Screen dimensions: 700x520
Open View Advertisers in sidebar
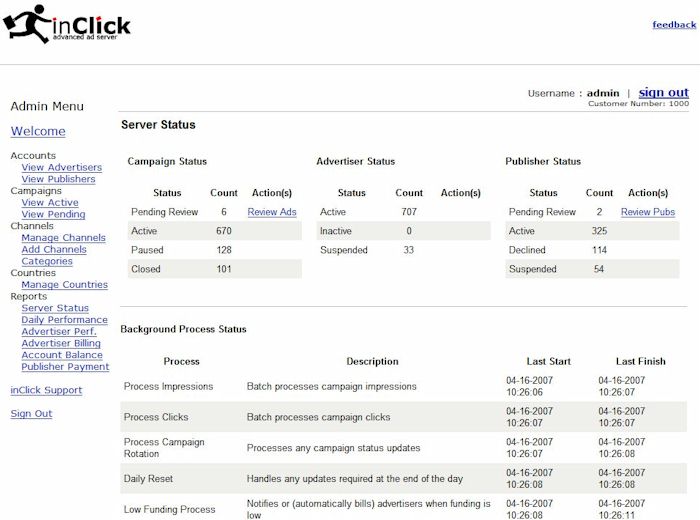62,167
